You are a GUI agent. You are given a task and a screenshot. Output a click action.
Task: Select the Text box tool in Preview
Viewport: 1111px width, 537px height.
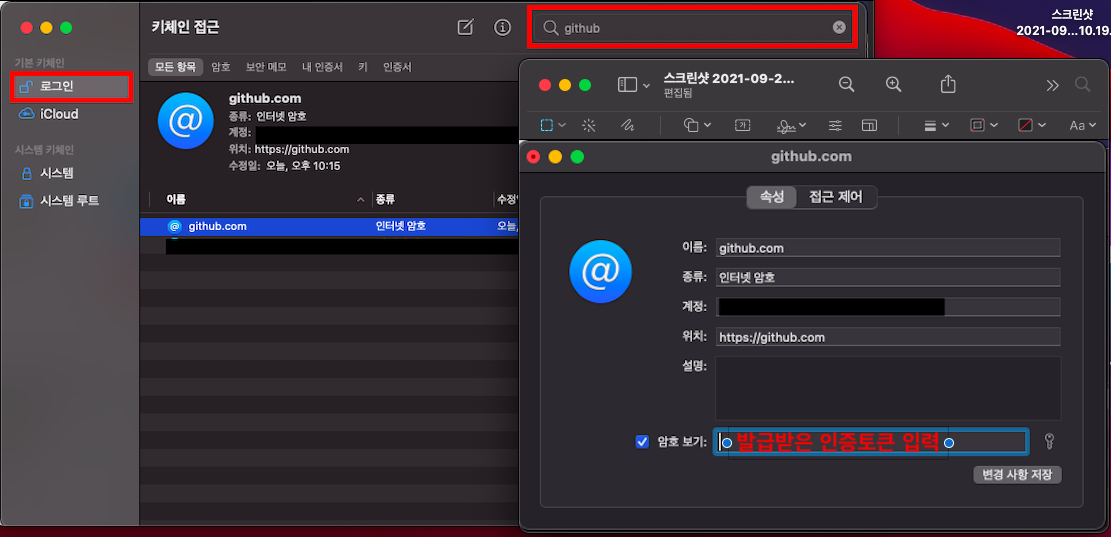point(743,125)
